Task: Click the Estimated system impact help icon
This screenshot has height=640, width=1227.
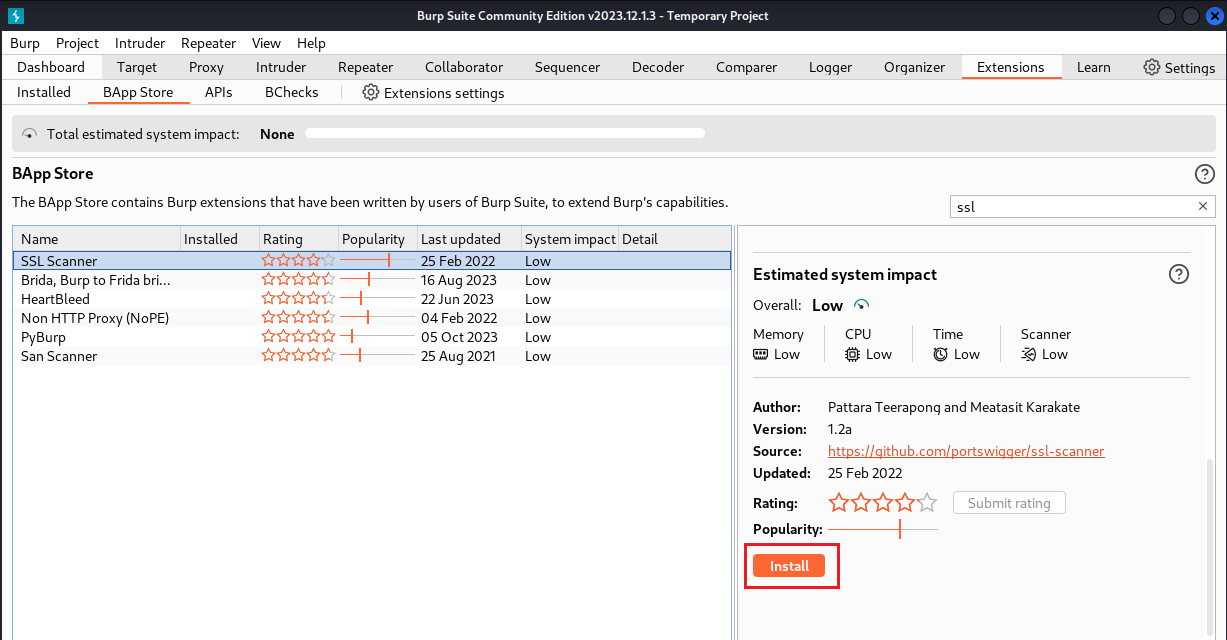Action: (x=1179, y=274)
